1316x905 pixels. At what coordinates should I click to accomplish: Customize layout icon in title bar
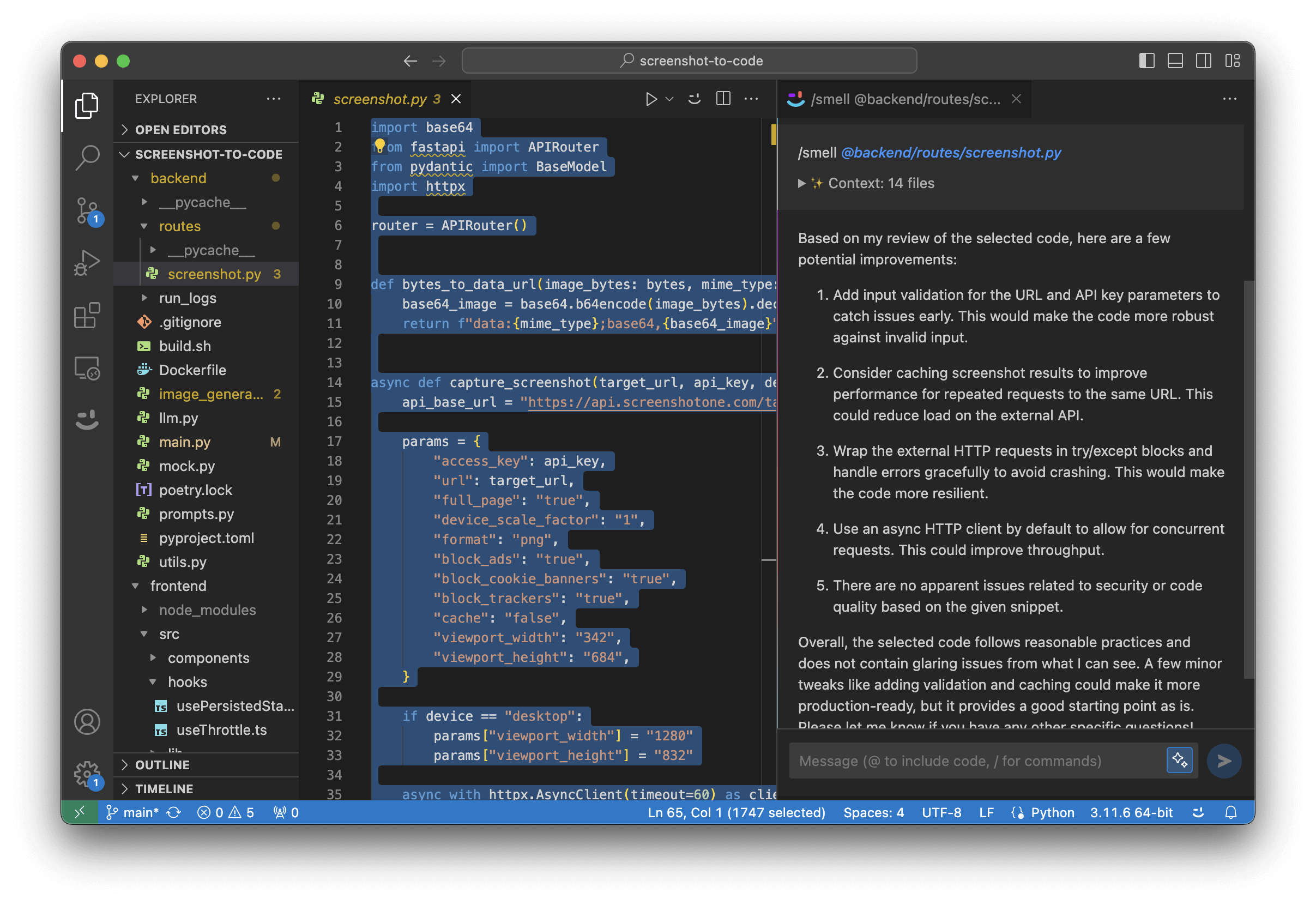(1233, 61)
